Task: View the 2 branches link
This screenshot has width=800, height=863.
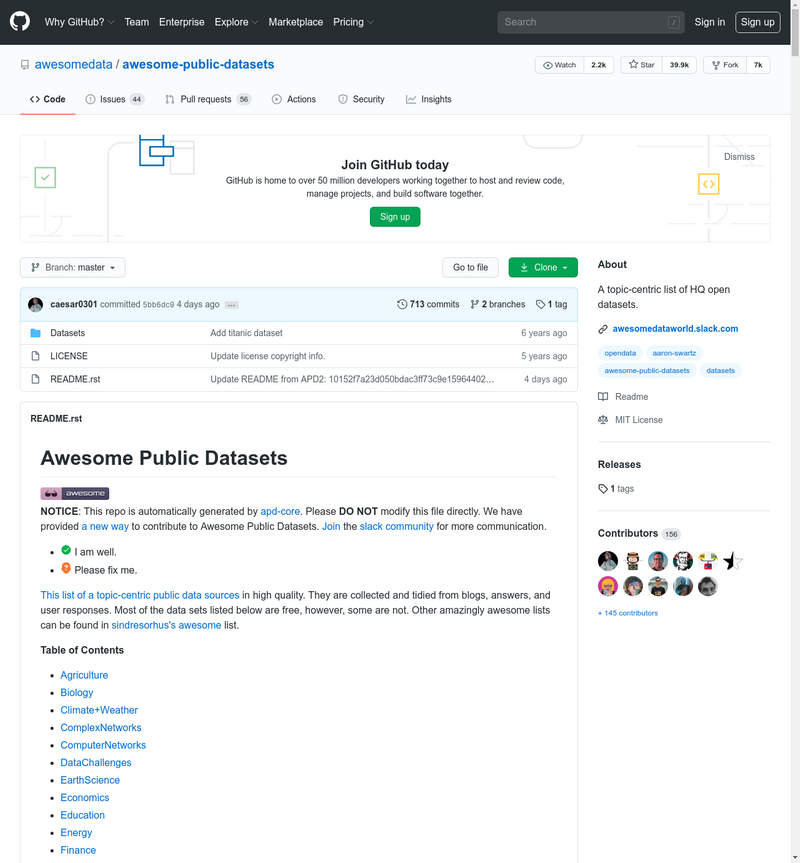Action: tap(497, 304)
